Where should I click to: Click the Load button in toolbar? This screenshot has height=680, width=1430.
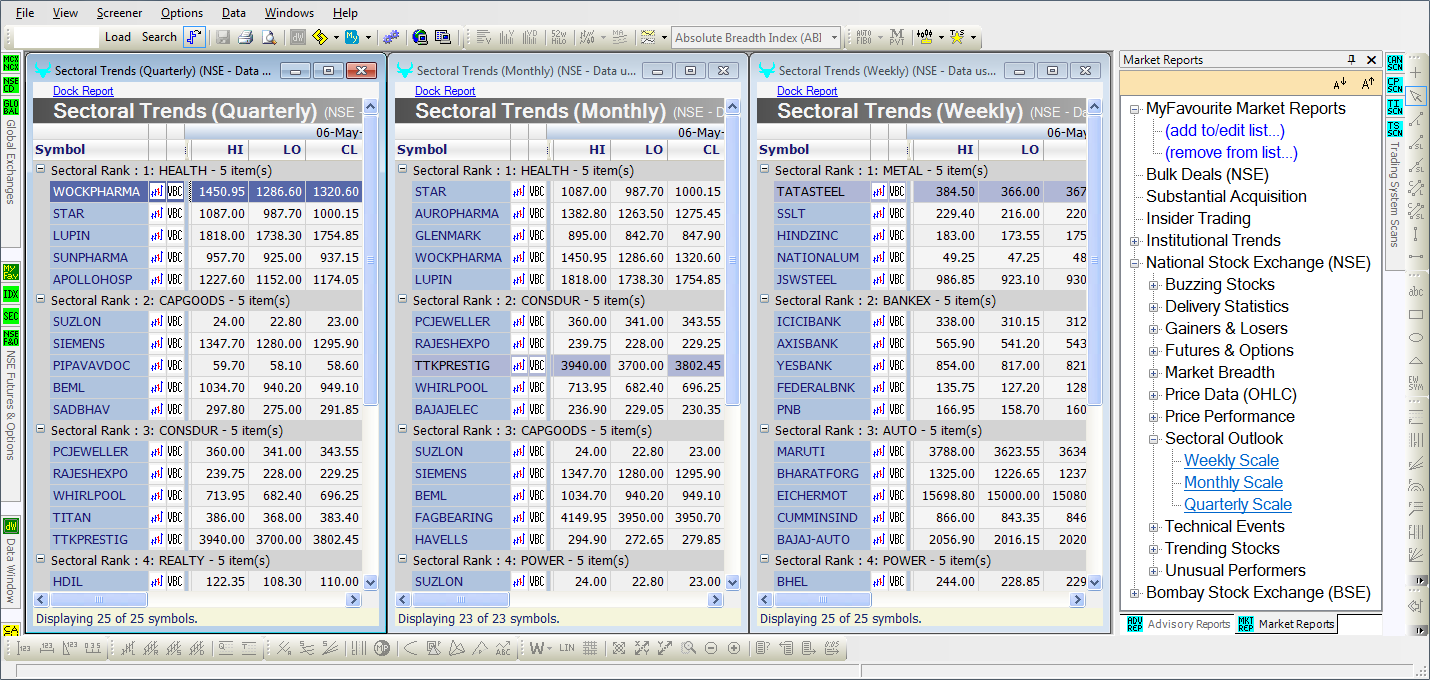118,37
